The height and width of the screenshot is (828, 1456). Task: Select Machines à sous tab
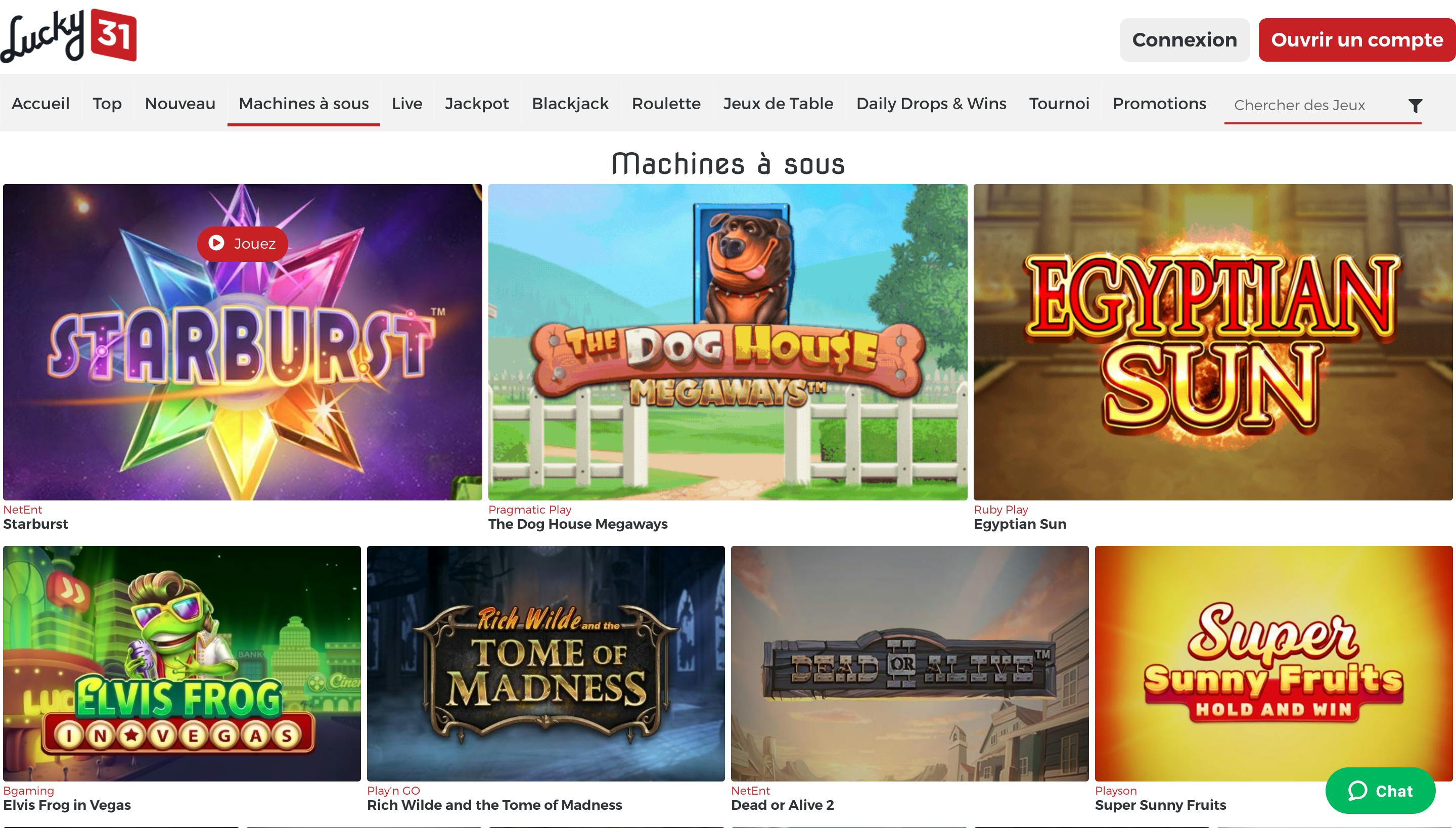[304, 104]
